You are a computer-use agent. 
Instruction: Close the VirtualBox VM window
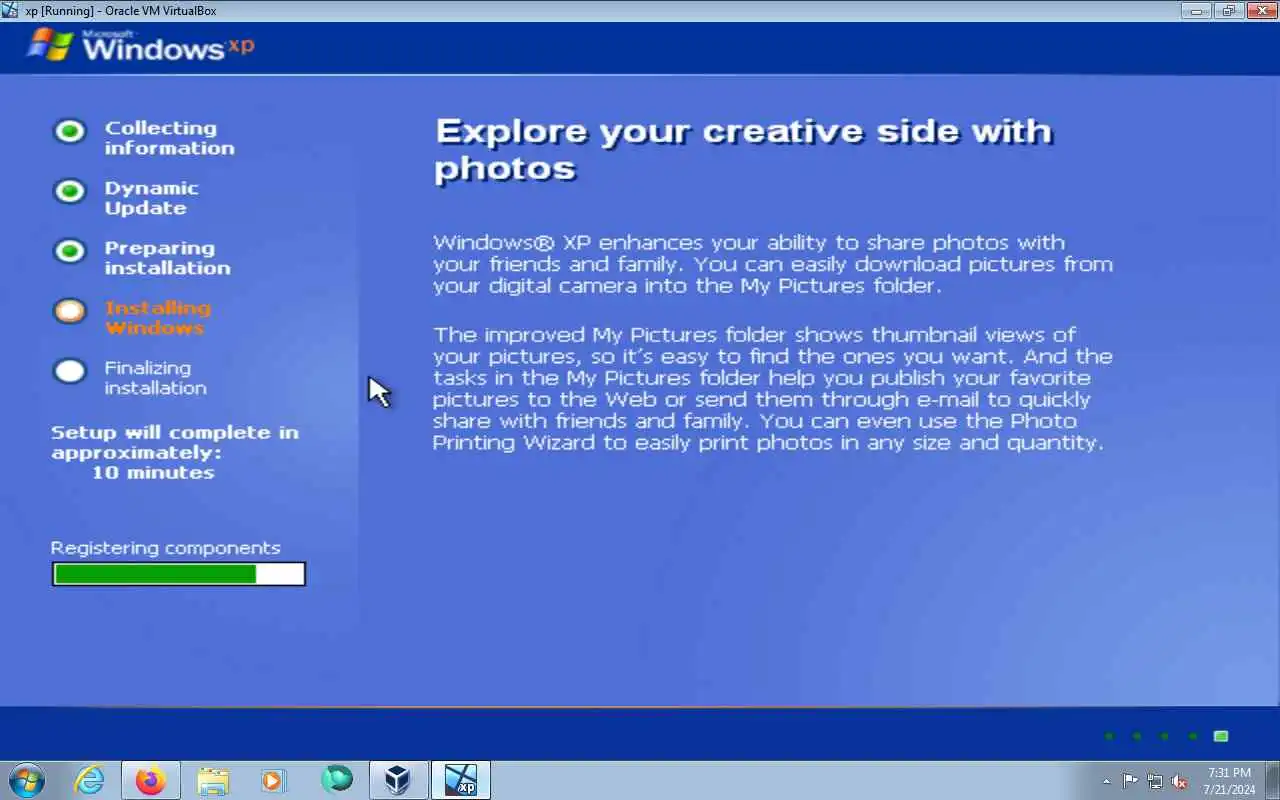[x=1261, y=11]
